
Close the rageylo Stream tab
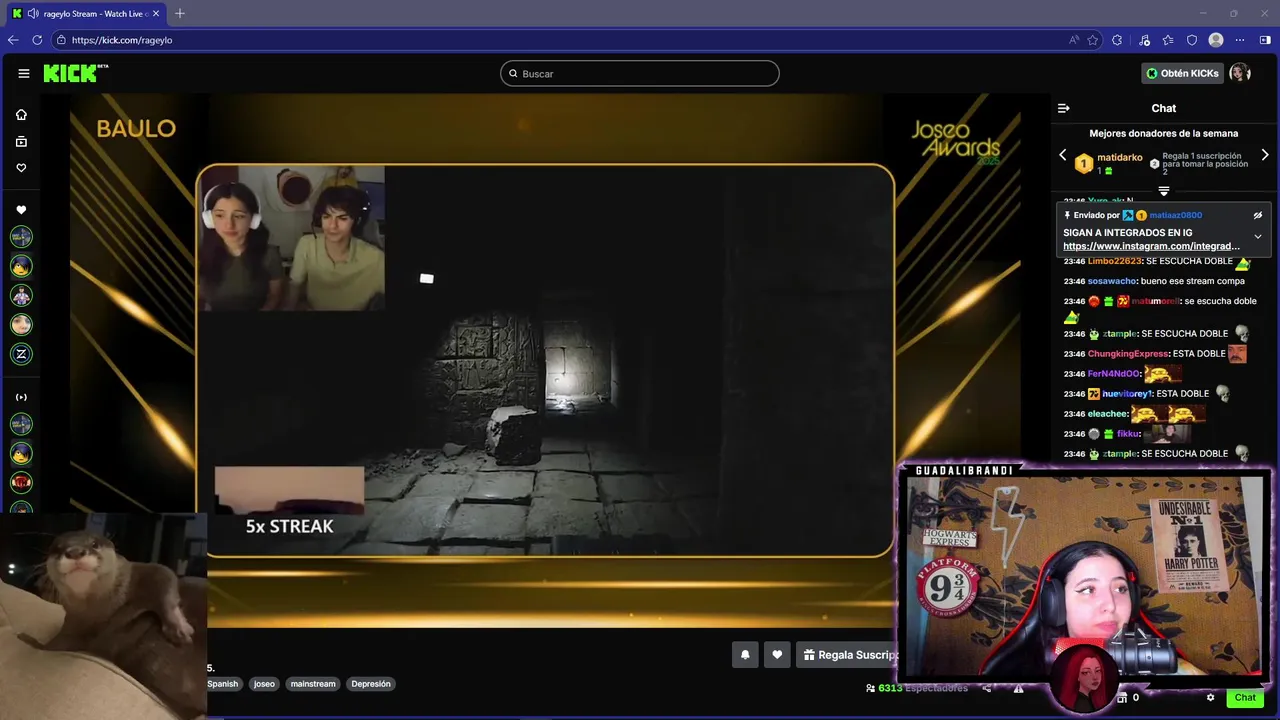(156, 13)
